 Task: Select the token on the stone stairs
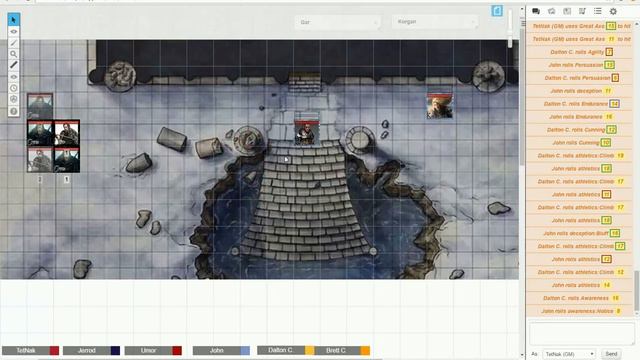click(307, 133)
